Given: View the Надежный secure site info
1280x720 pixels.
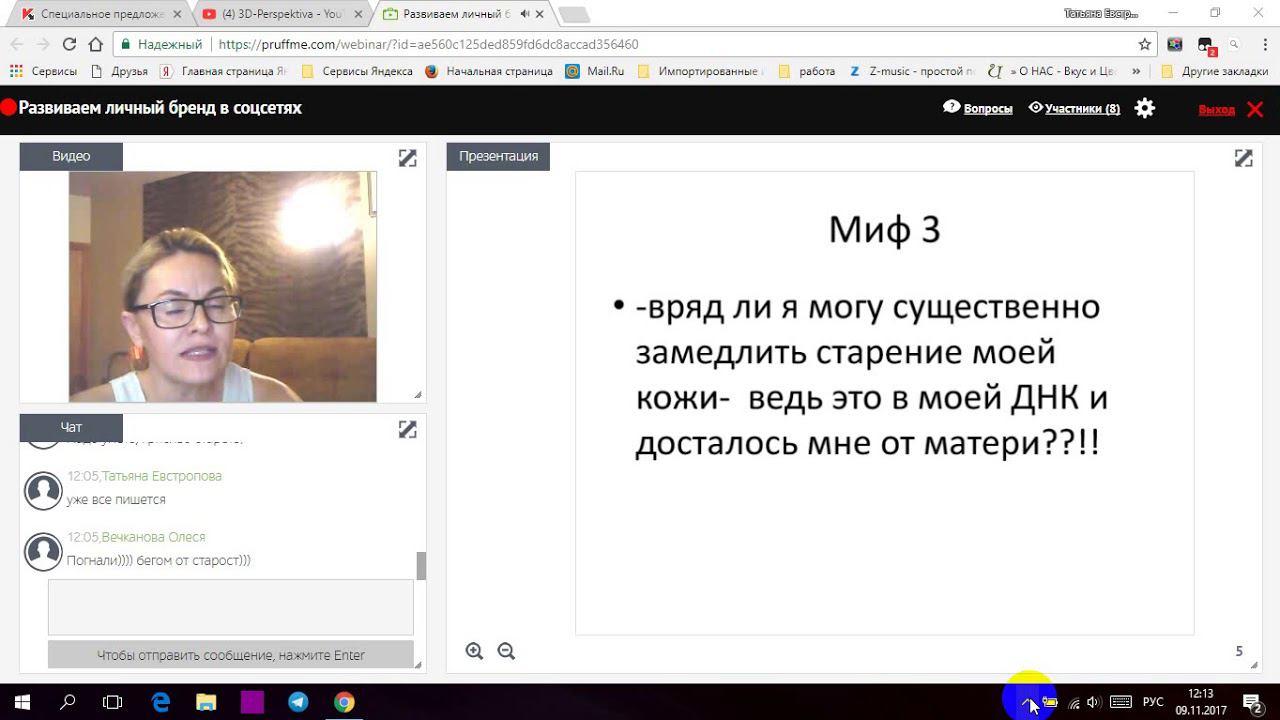Looking at the screenshot, I should tap(161, 44).
